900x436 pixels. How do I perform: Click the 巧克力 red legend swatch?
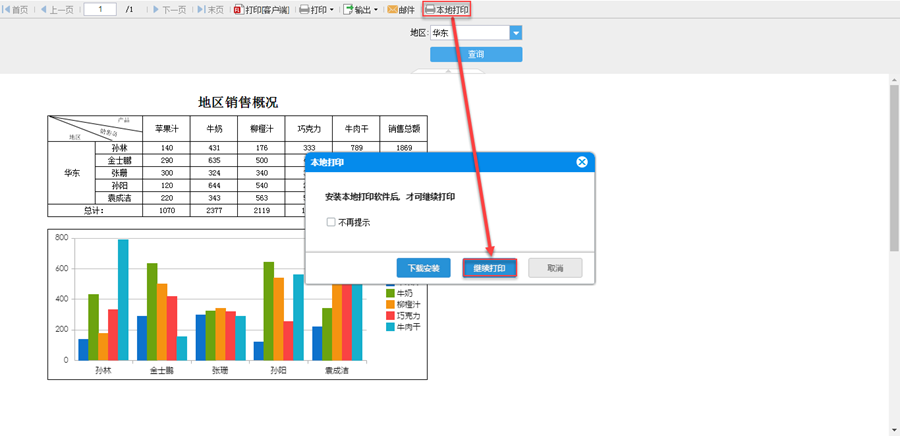390,316
